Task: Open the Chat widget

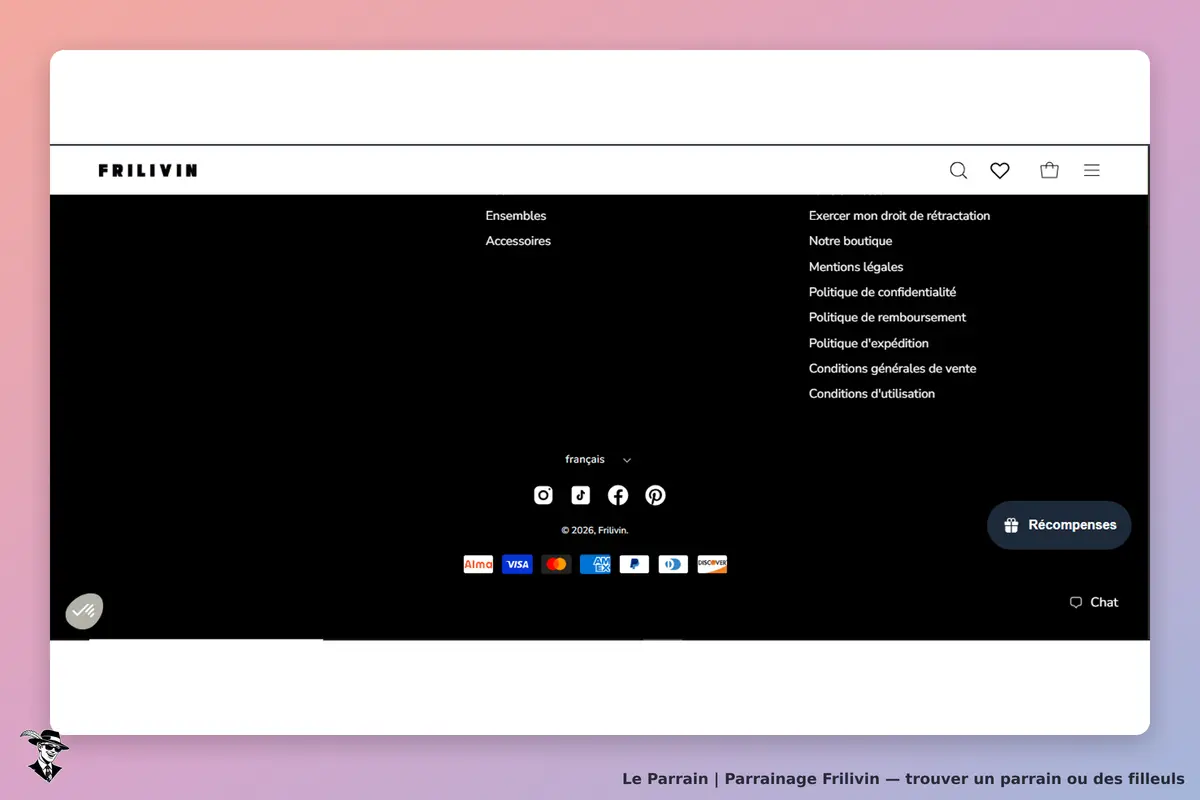Action: click(x=1094, y=602)
